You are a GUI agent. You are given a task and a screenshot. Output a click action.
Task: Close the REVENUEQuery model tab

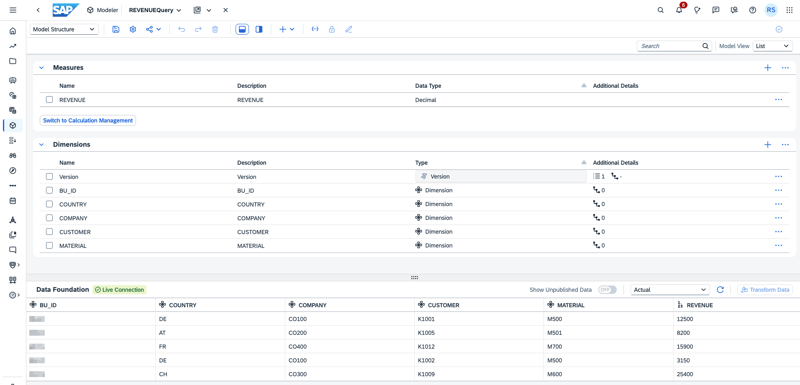(x=226, y=10)
